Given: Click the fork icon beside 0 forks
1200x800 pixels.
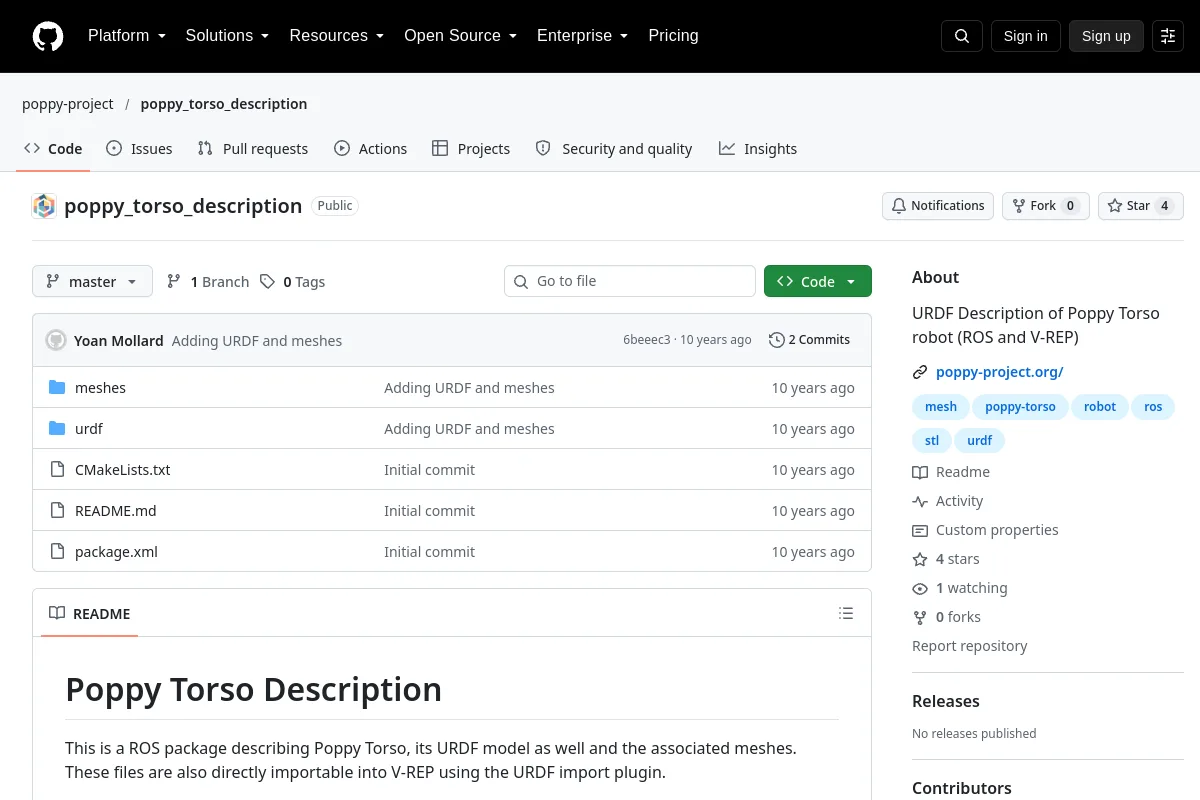Looking at the screenshot, I should 920,617.
